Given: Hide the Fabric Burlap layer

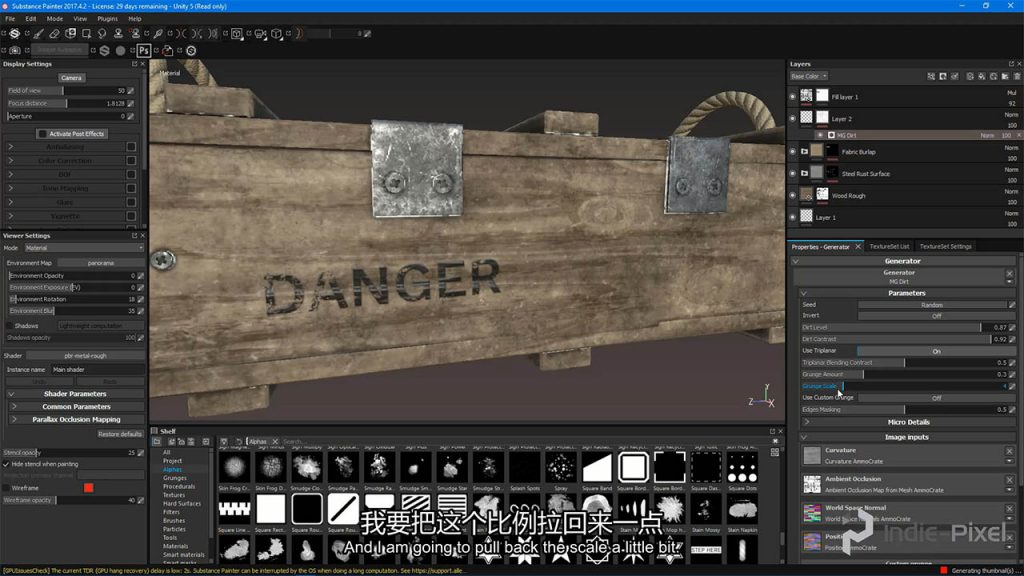Looking at the screenshot, I should pos(793,152).
